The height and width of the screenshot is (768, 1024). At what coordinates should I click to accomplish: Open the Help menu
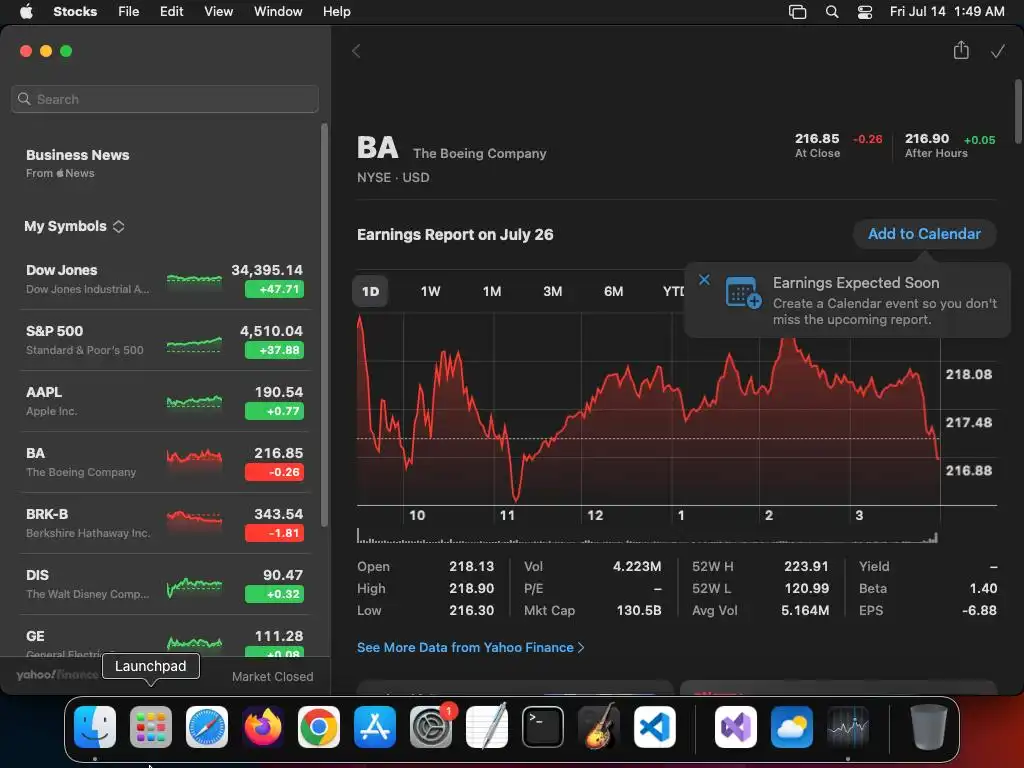pos(337,12)
